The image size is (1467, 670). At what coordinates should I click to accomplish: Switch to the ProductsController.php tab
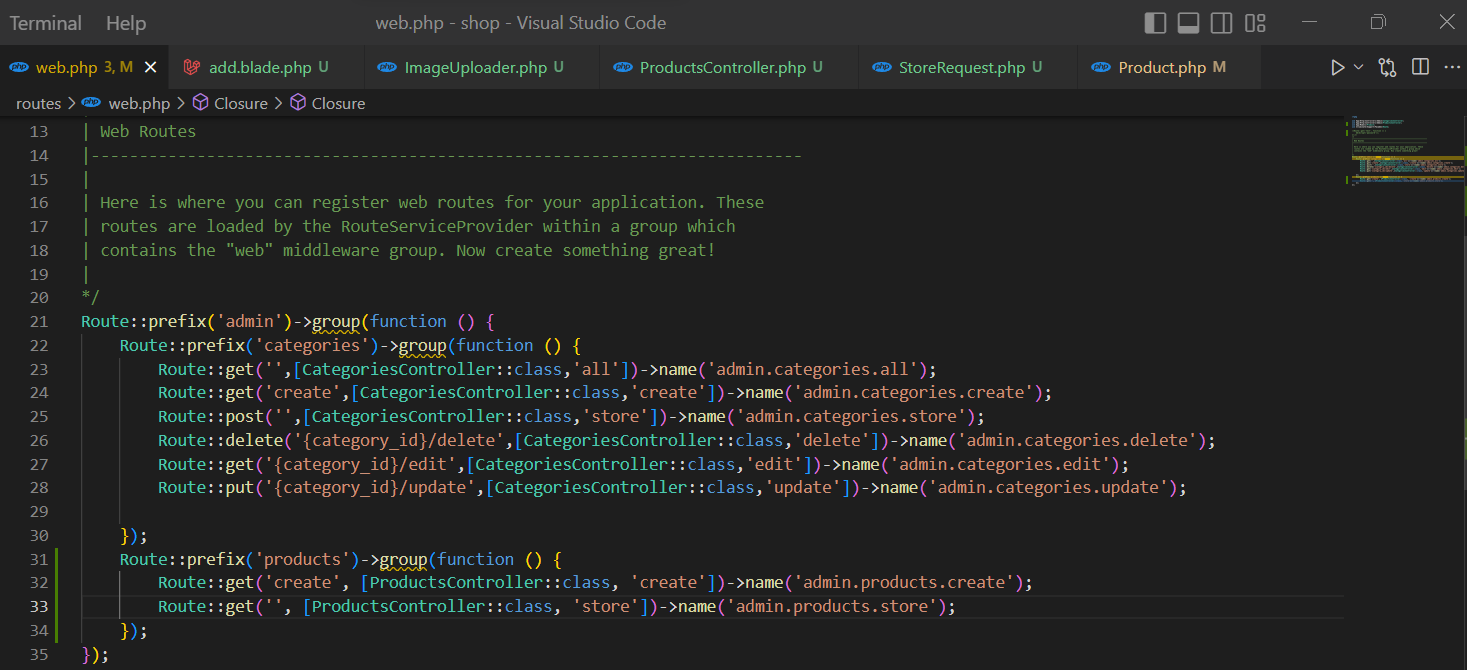pos(729,67)
